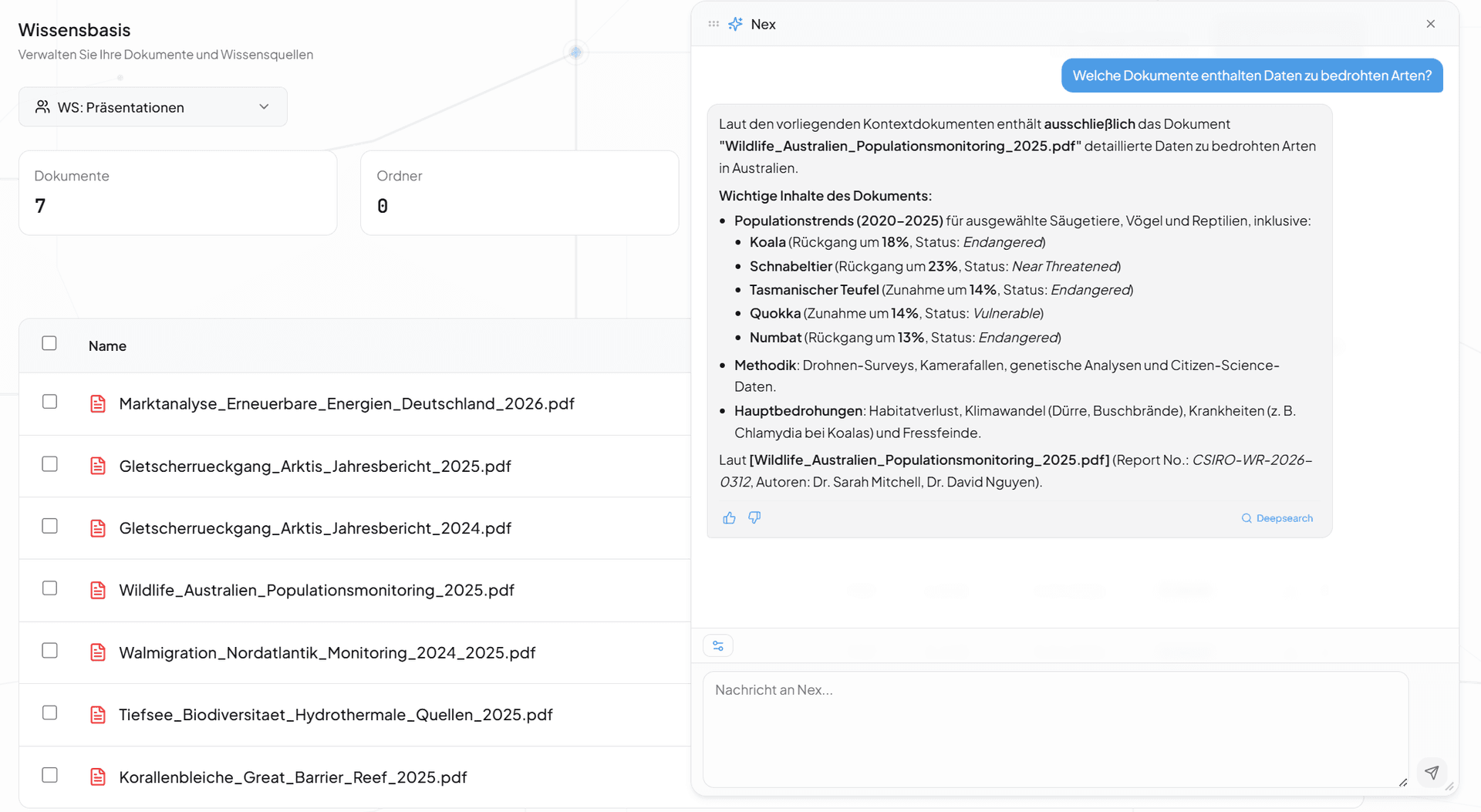Focus the Nachricht an Nex input field
Screen dimensions: 1481x812
(1055, 725)
